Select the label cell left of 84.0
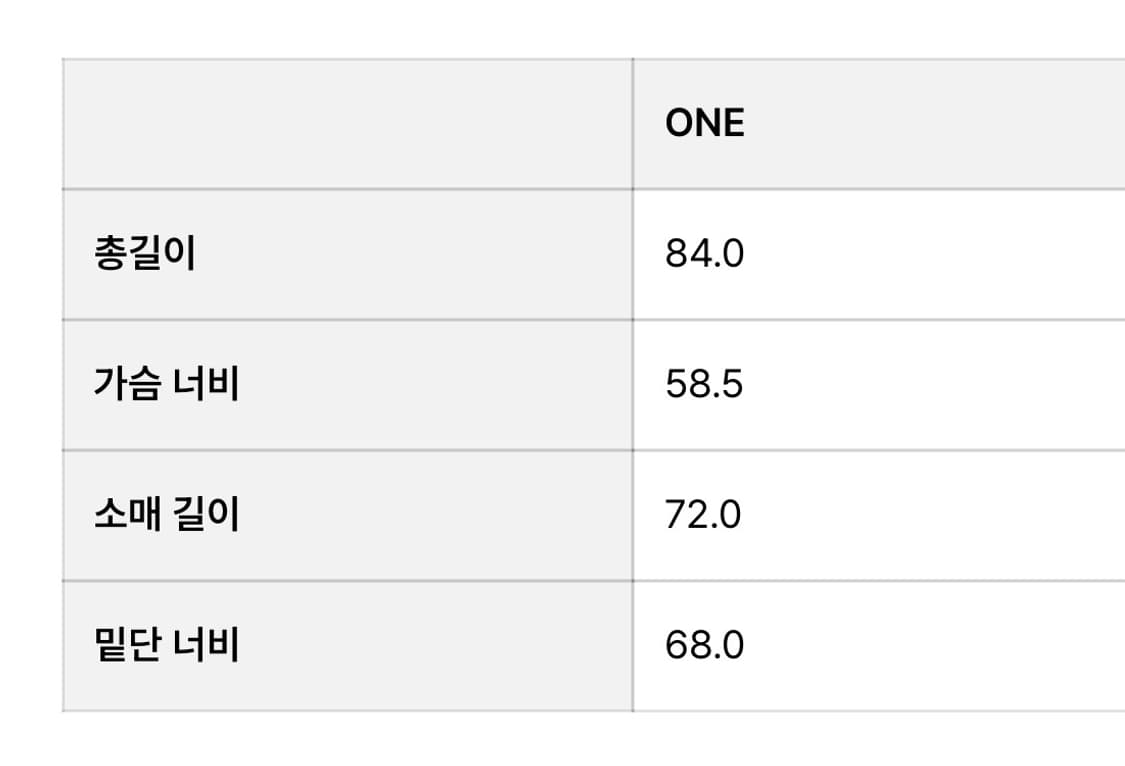This screenshot has height=766, width=1125. pyautogui.click(x=347, y=254)
